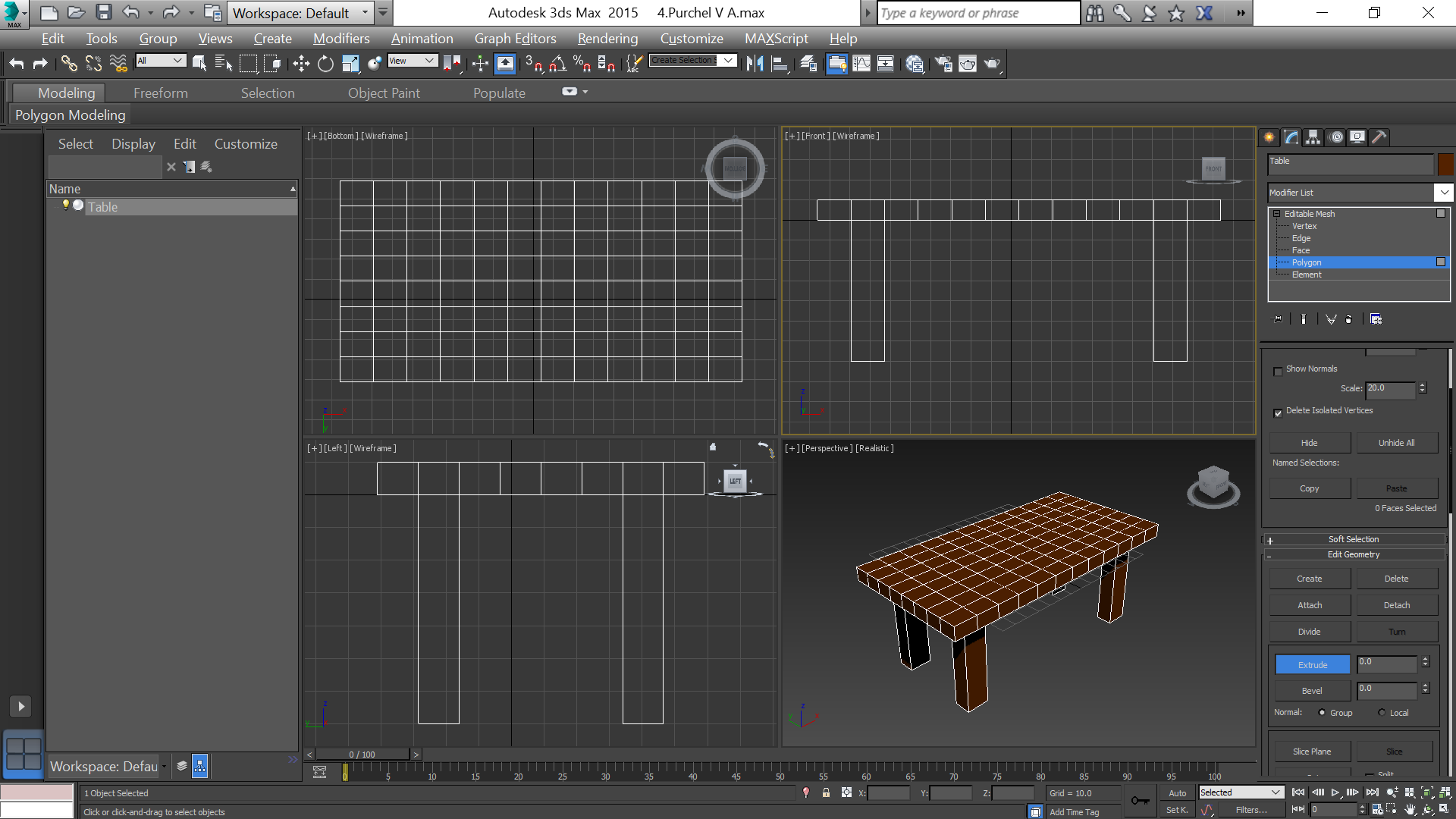
Task: Switch to the Object Paint ribbon tab
Action: pos(384,93)
